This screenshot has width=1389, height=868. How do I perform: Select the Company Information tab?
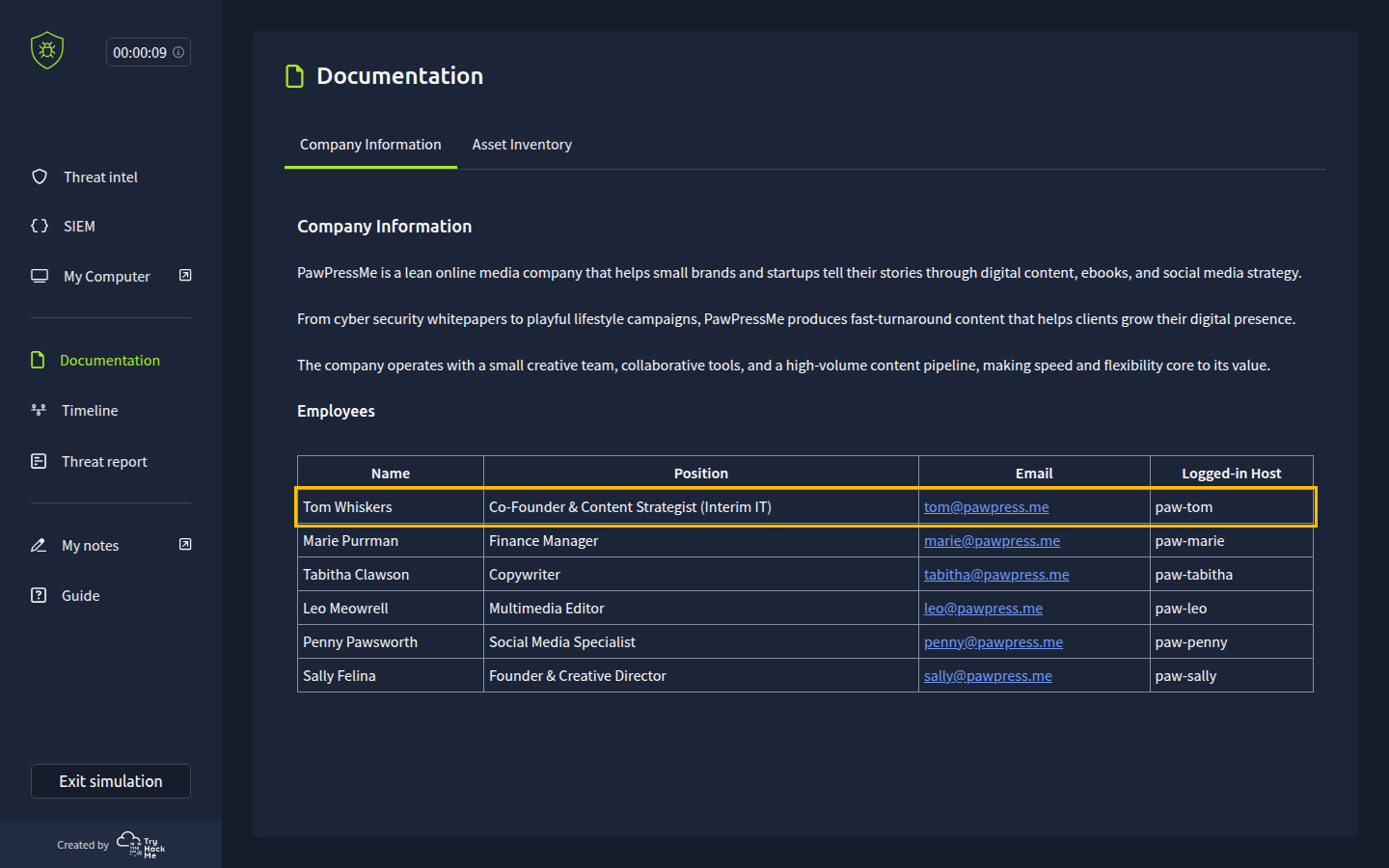point(370,145)
